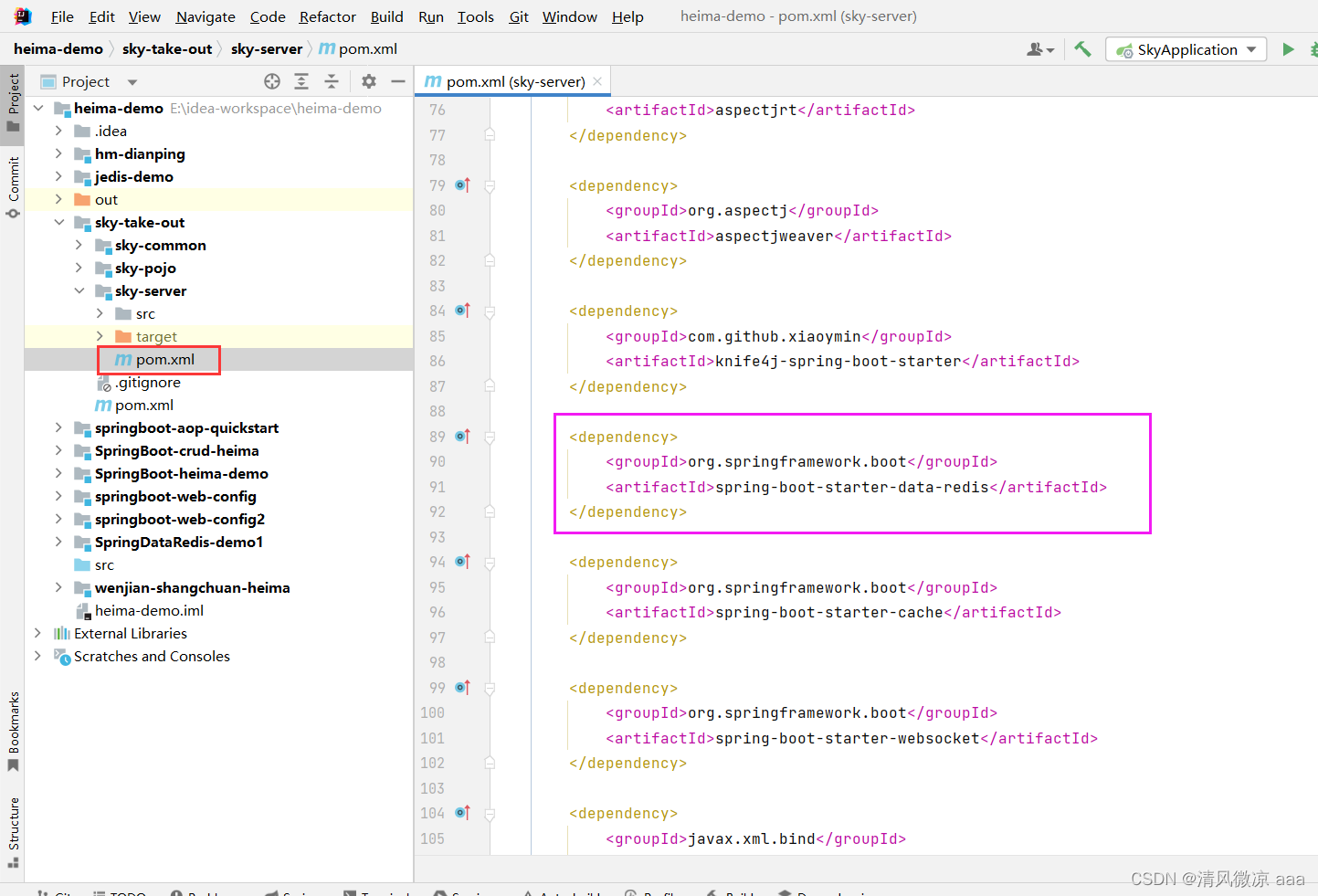Screen dimensions: 1318x896
Task: Run SkyApplication with the green play button
Action: coord(1288,49)
